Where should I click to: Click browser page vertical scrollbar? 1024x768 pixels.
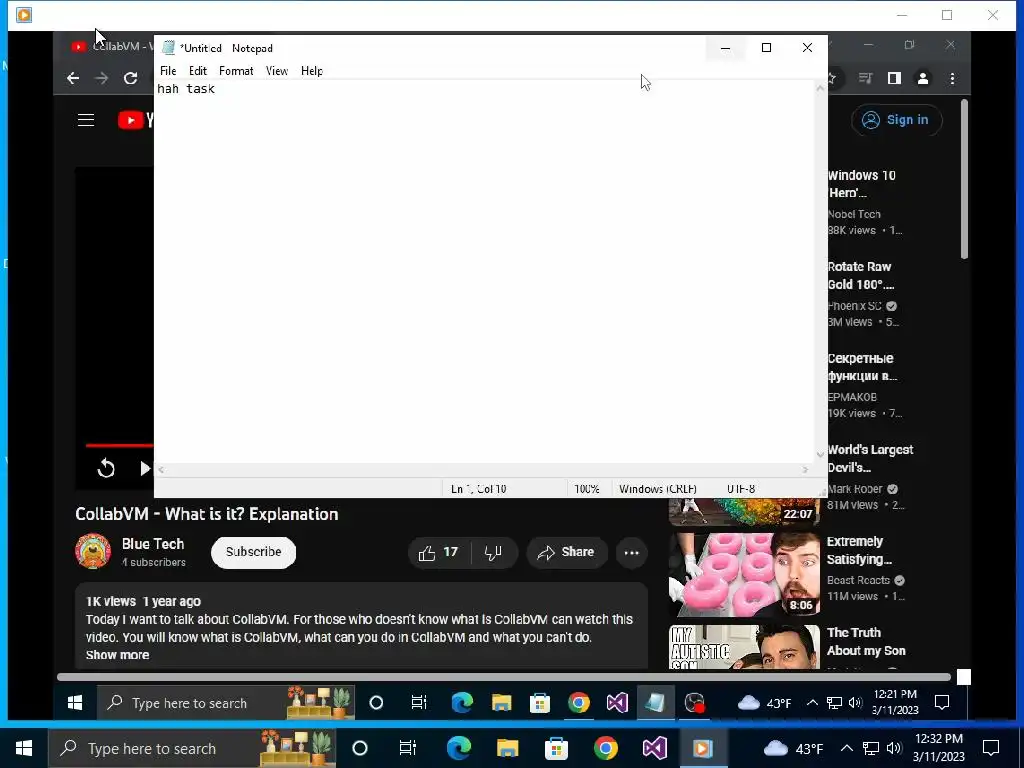[x=965, y=180]
